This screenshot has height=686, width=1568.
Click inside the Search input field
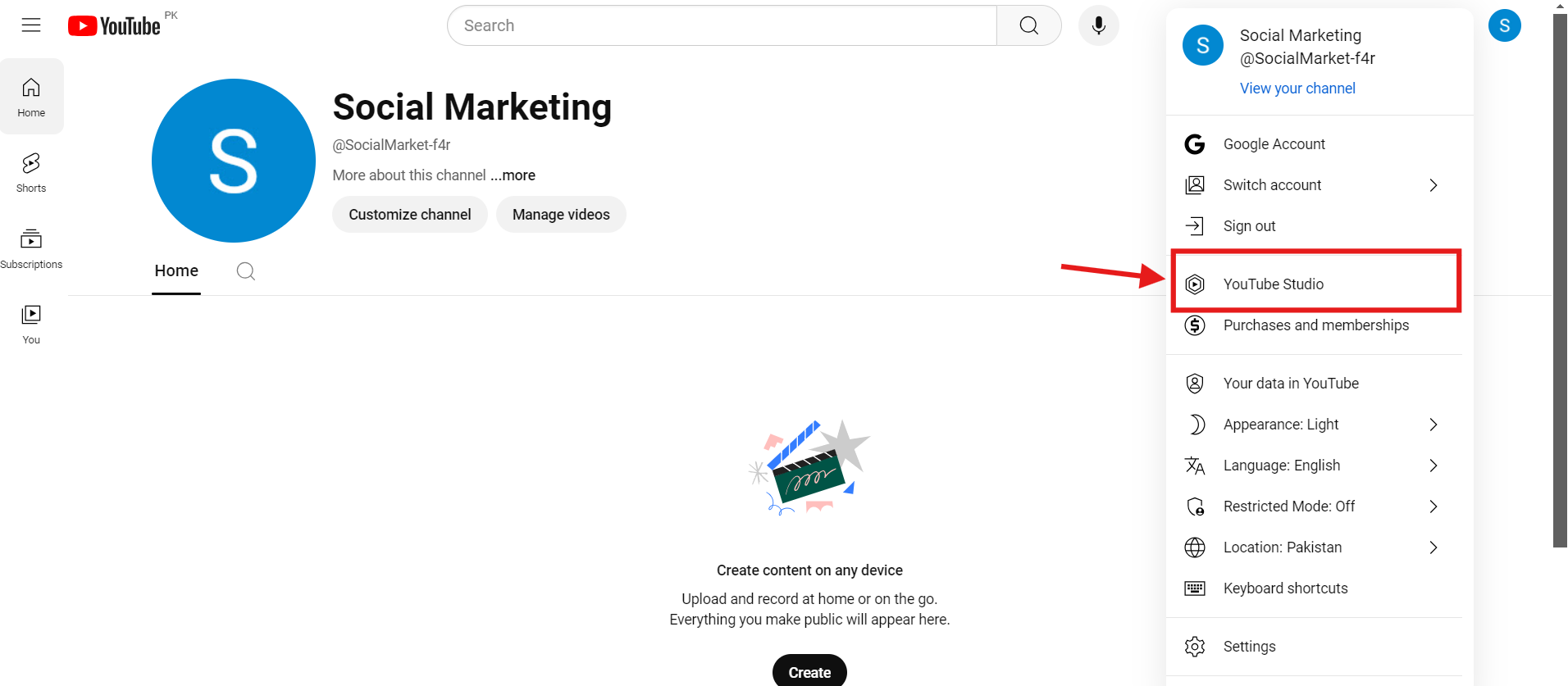point(722,25)
